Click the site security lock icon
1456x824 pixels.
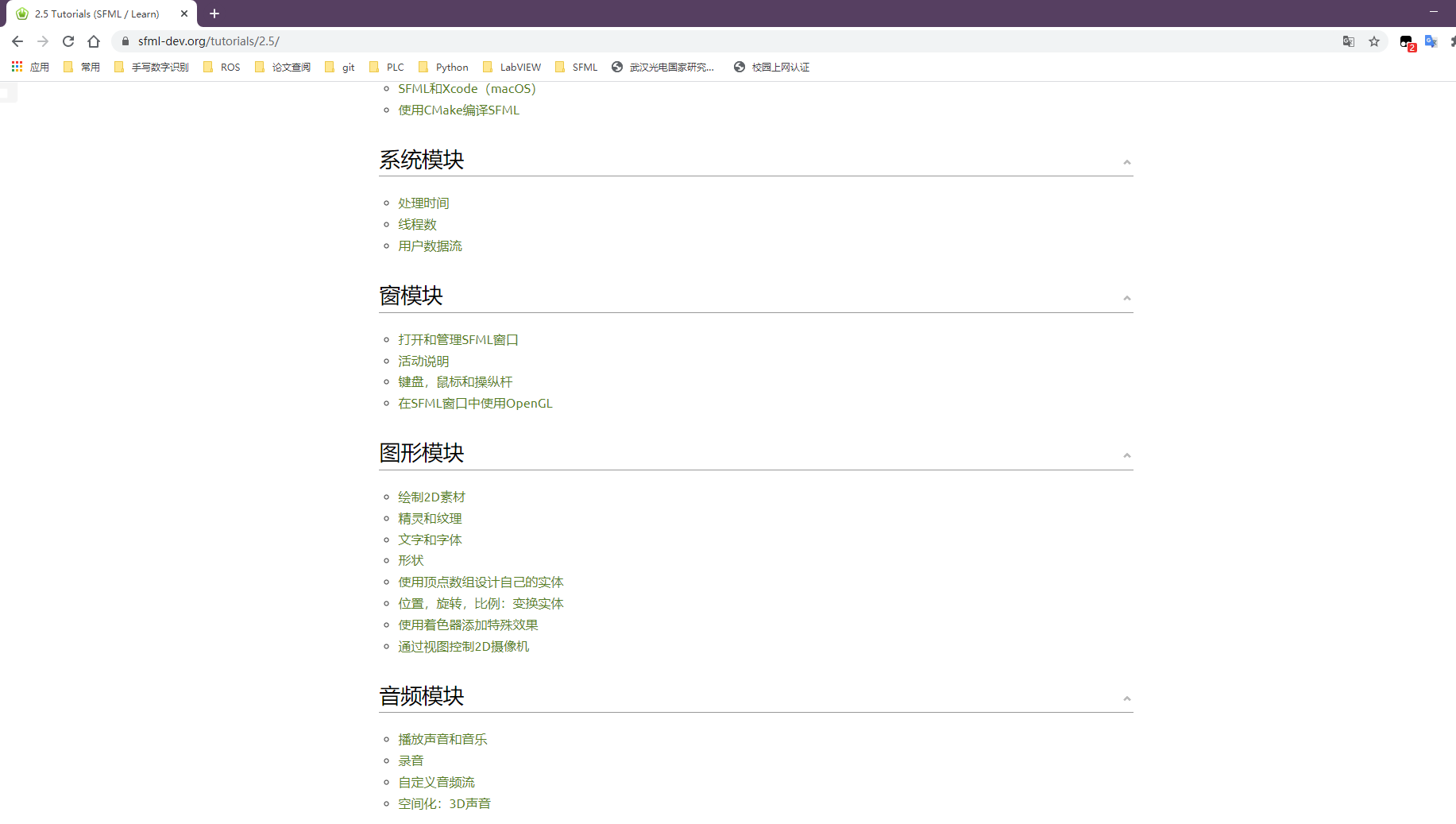click(125, 41)
